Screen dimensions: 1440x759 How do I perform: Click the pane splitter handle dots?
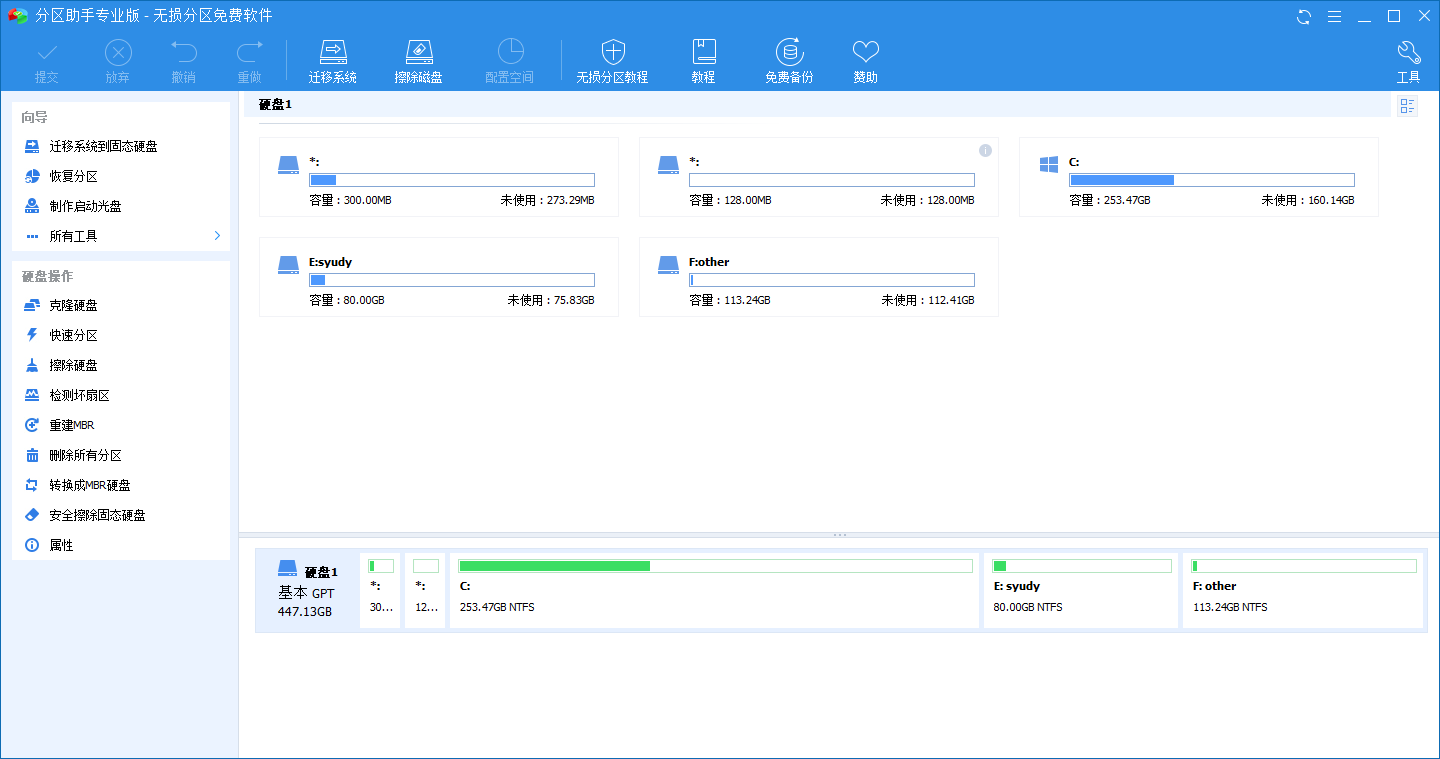pyautogui.click(x=840, y=535)
